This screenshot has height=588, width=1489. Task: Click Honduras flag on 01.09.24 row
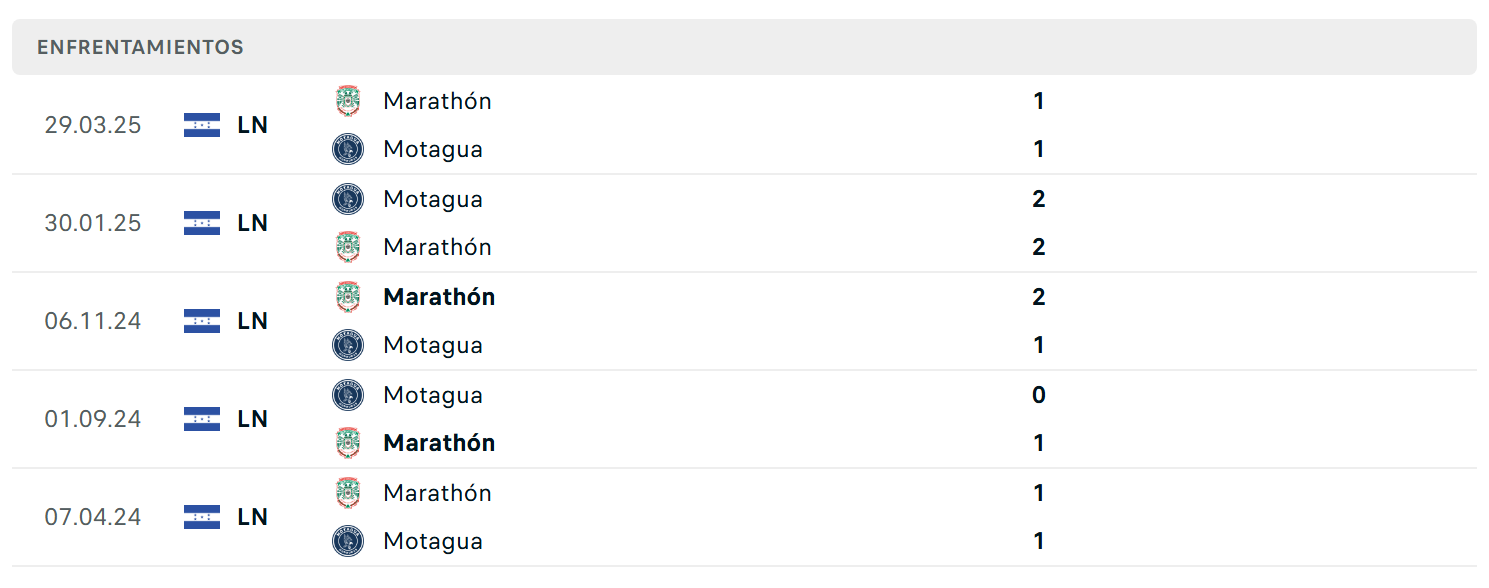click(202, 419)
